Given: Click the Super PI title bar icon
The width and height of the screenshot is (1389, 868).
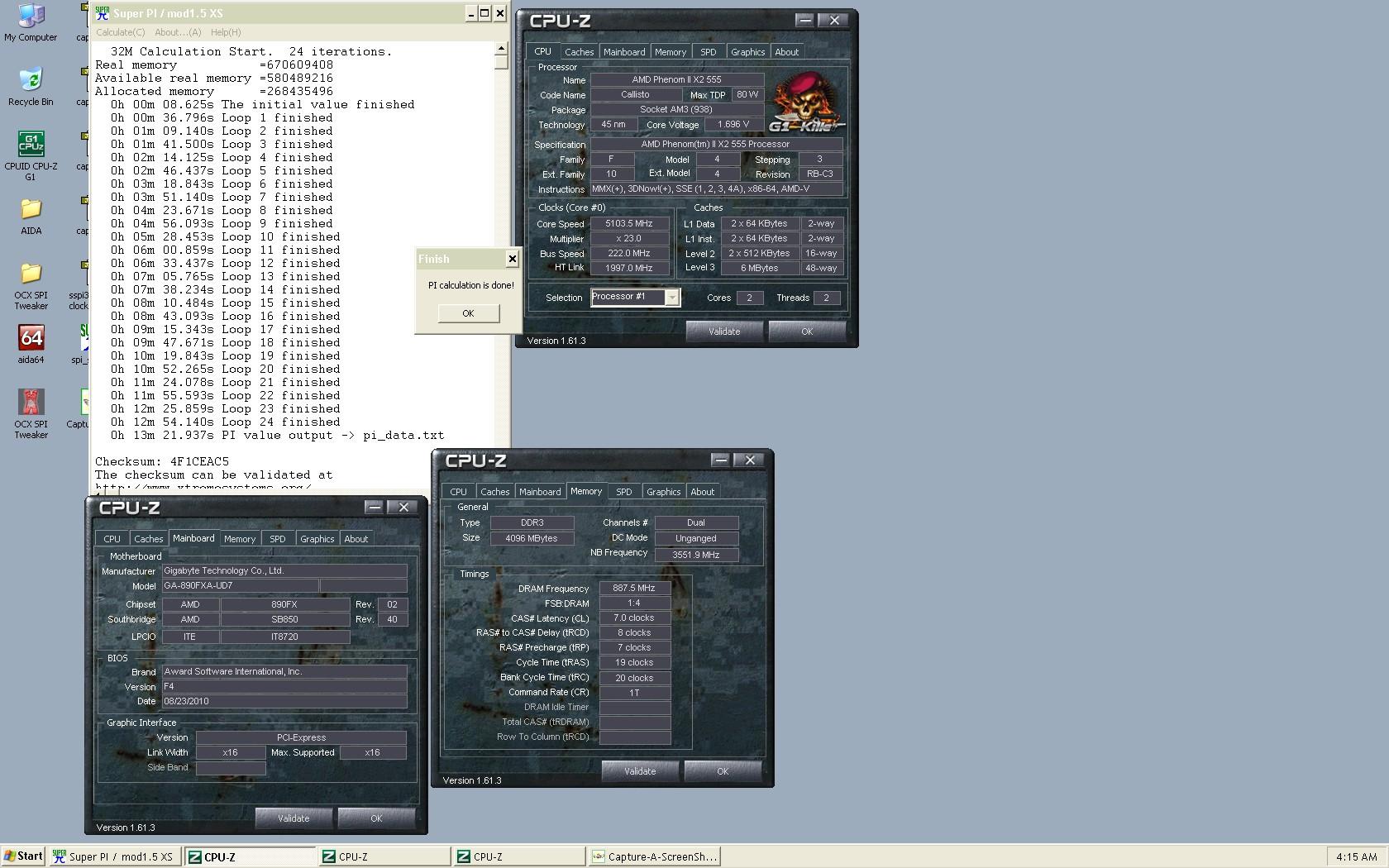Looking at the screenshot, I should click(x=102, y=13).
